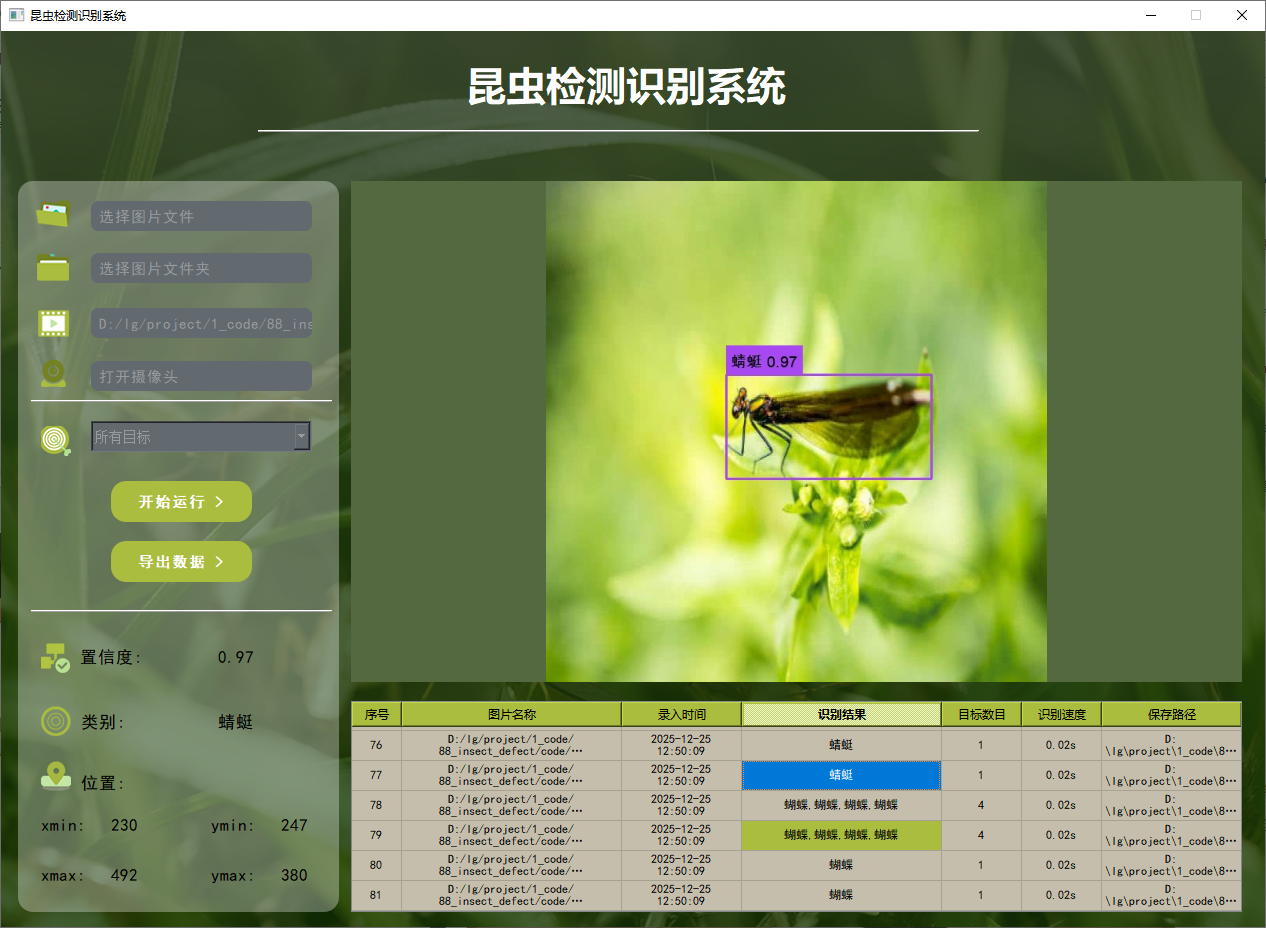This screenshot has width=1266, height=928.
Task: Click the confidence icon beside 置信度
Action: coord(54,657)
